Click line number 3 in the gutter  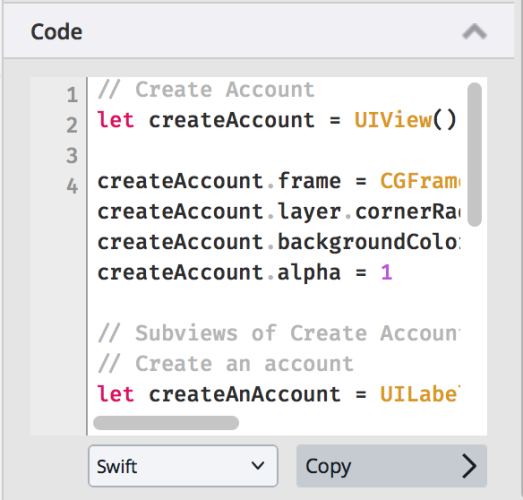(x=72, y=156)
